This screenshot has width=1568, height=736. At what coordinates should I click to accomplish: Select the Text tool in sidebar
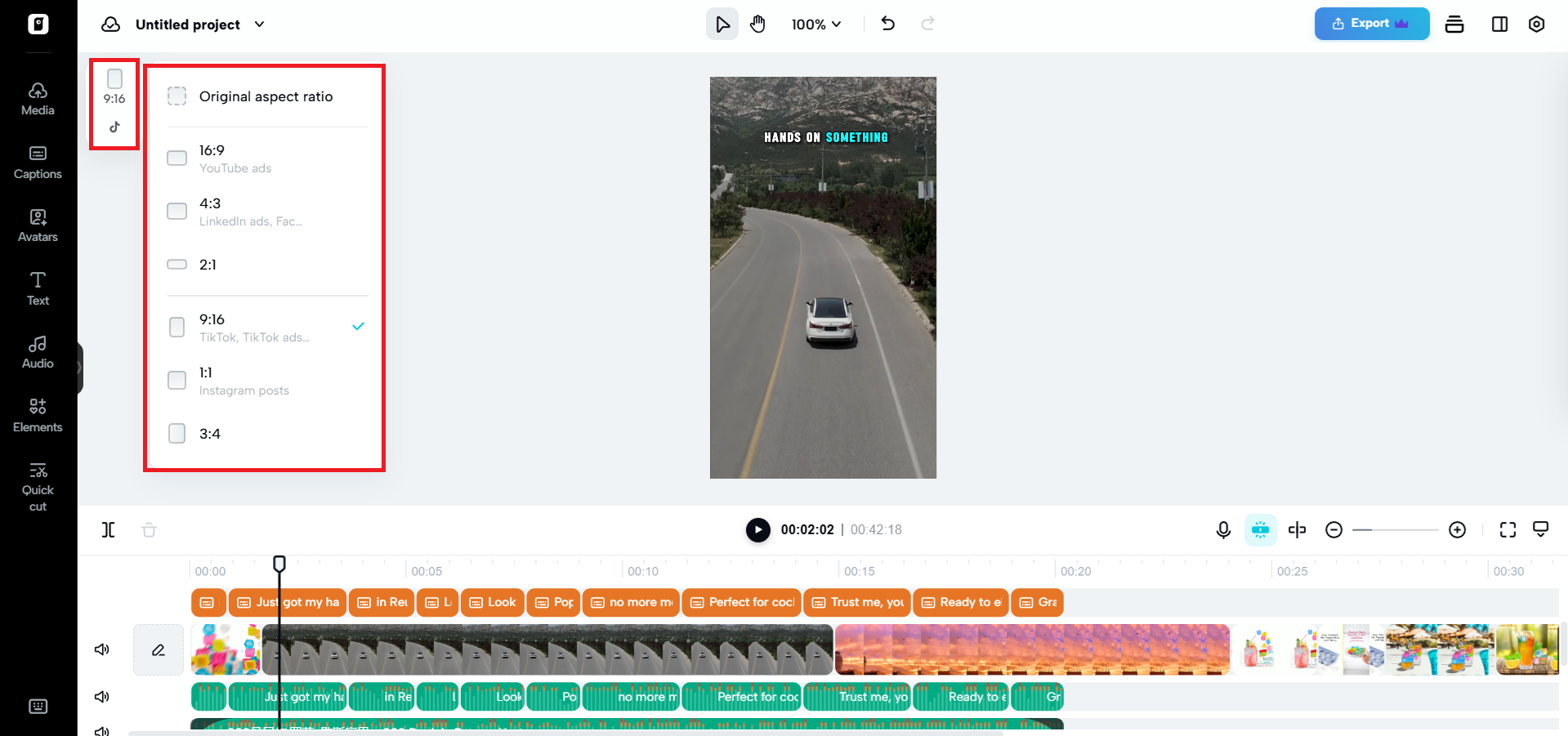point(37,288)
